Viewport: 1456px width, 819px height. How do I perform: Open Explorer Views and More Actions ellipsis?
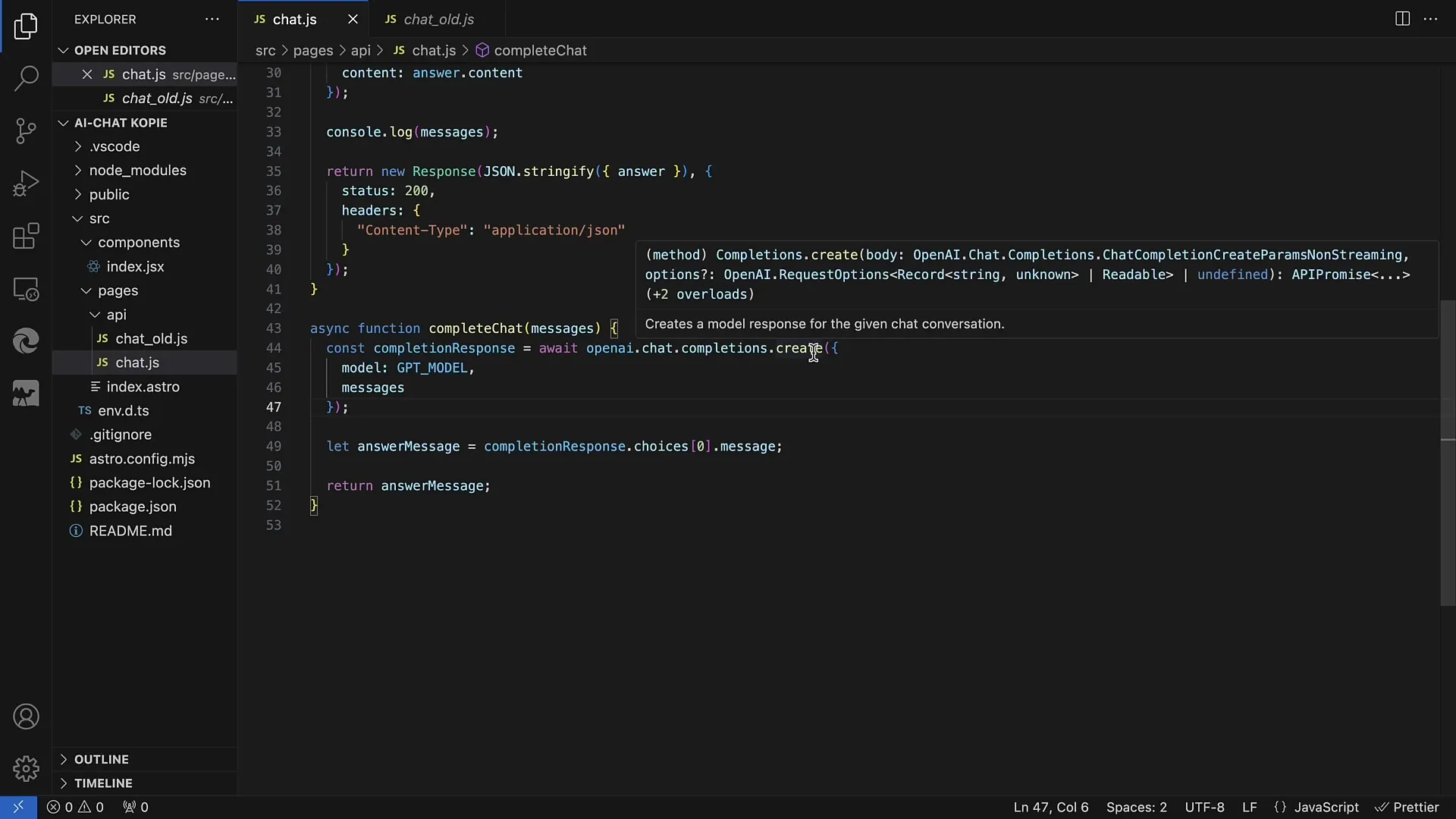pyautogui.click(x=212, y=19)
